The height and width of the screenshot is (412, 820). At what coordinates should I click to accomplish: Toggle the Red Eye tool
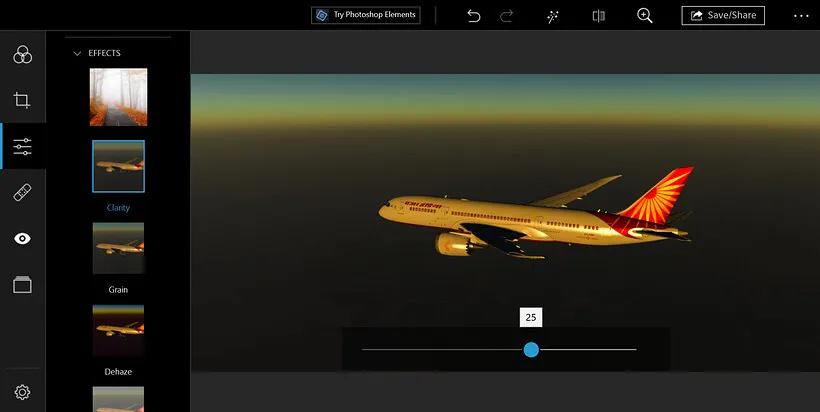22,239
